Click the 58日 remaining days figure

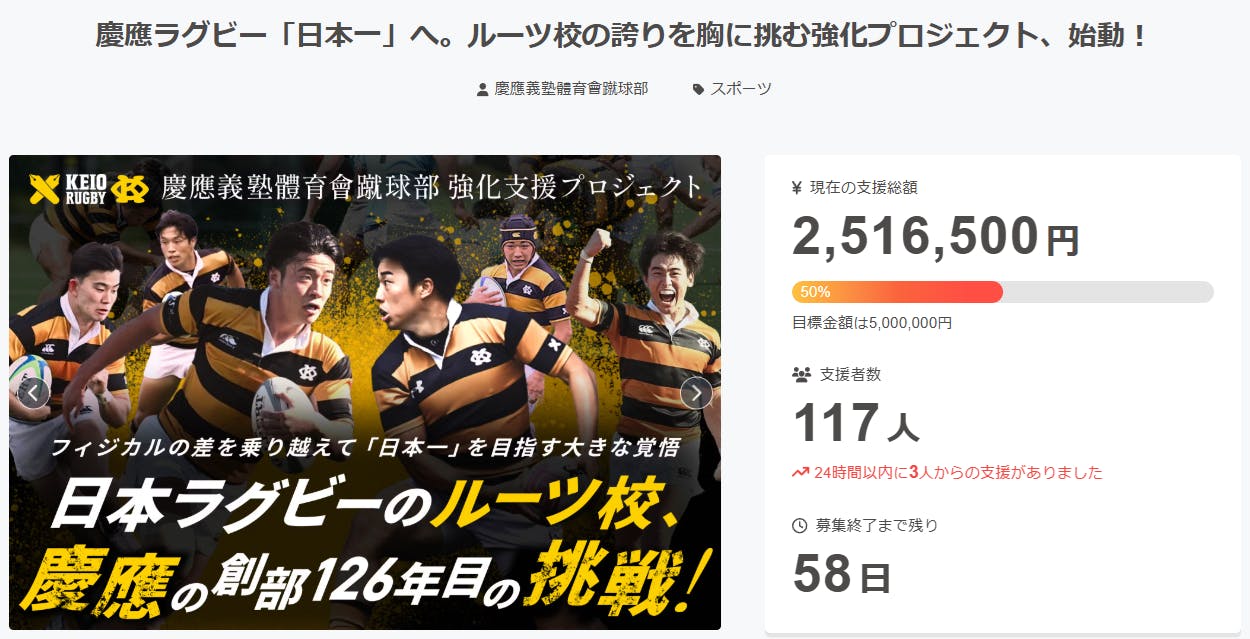pyautogui.click(x=841, y=574)
